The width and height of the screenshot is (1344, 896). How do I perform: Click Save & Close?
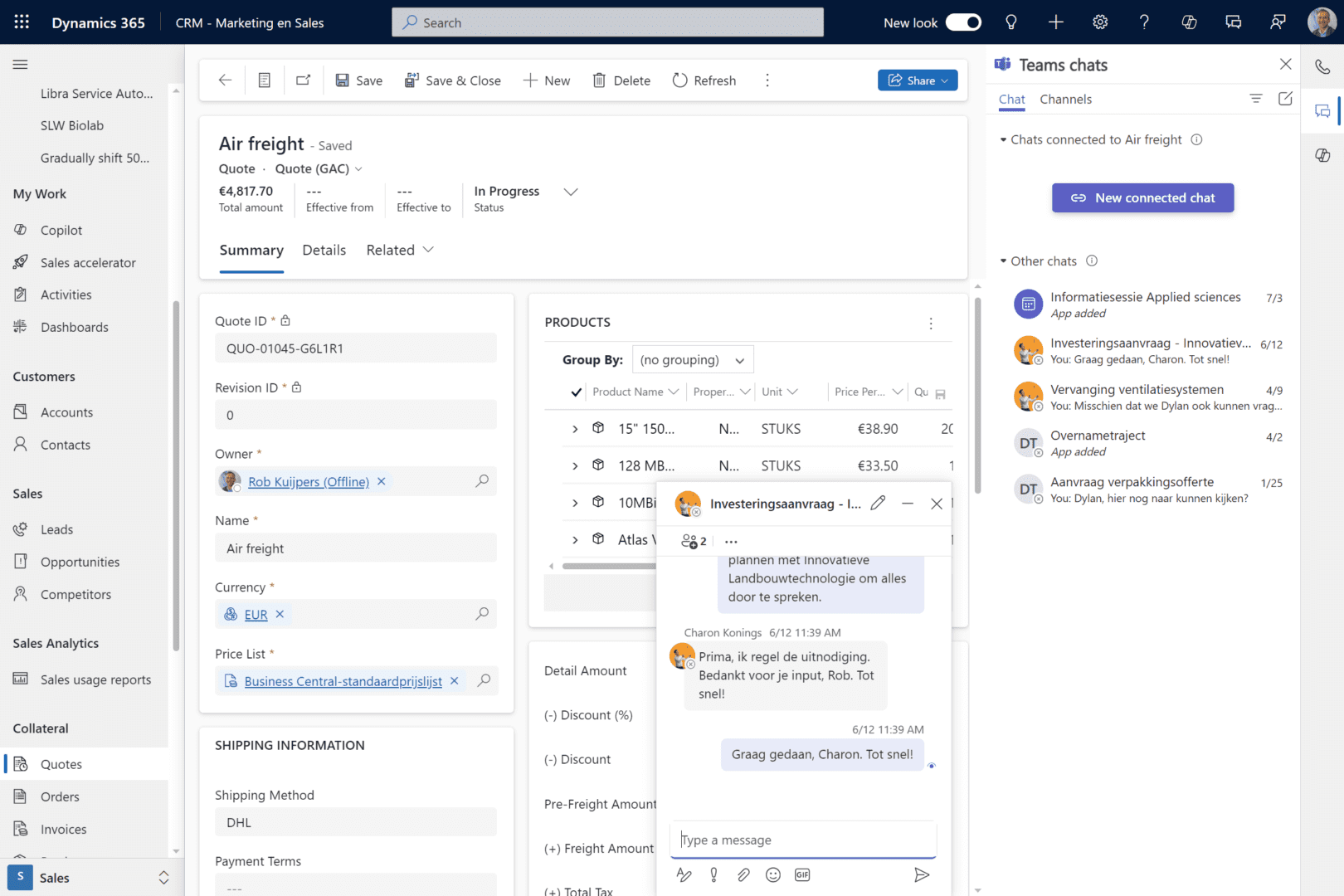452,80
